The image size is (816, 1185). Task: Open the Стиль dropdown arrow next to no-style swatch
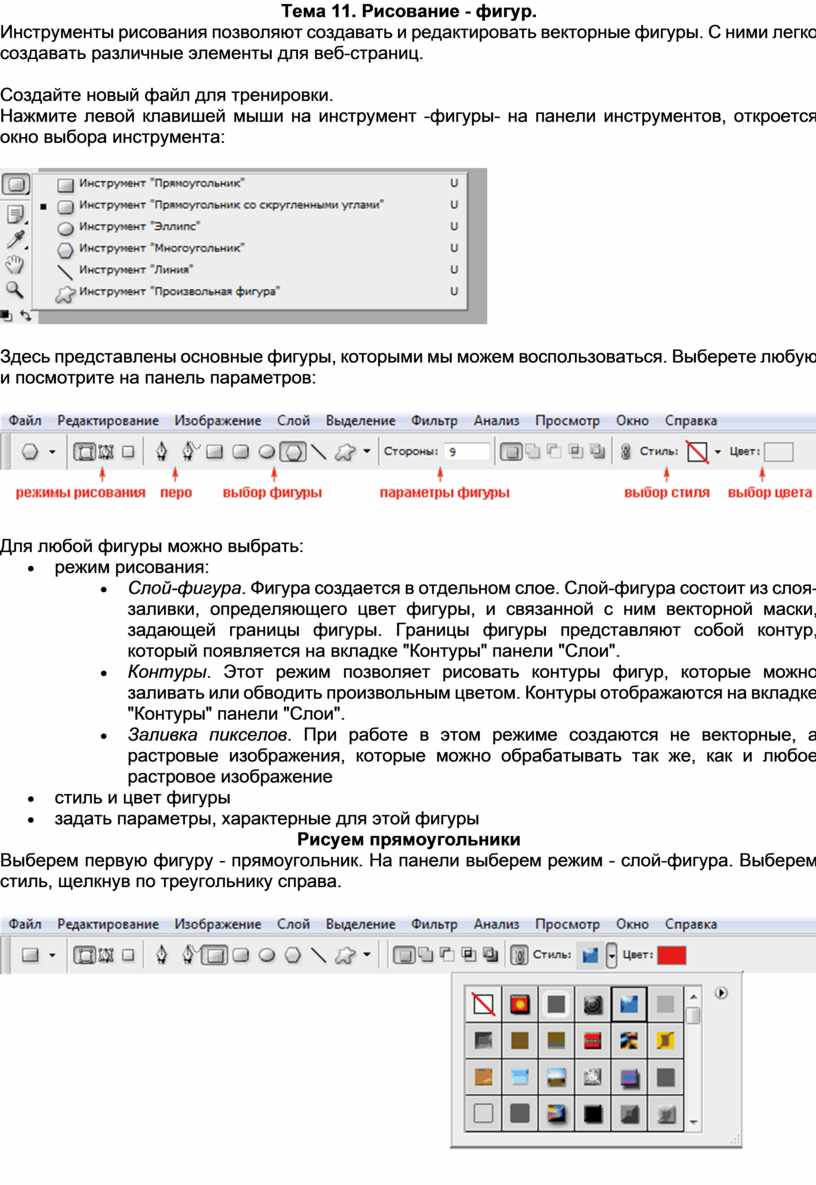click(717, 452)
